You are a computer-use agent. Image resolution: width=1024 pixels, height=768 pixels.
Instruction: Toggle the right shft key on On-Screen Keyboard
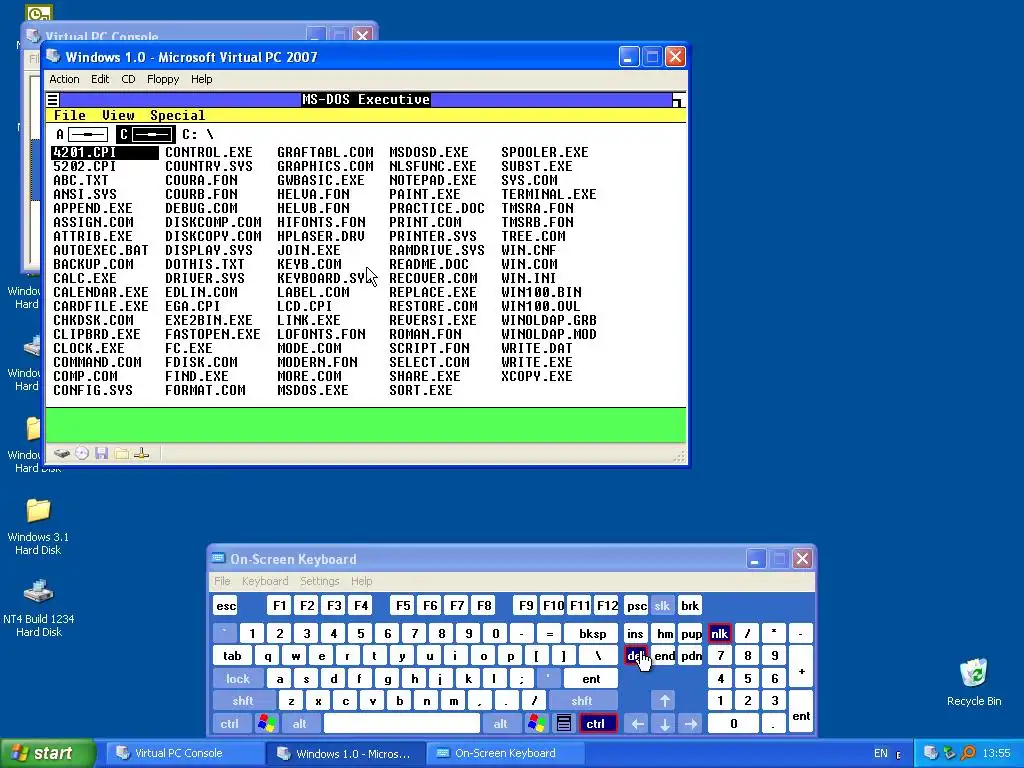pos(582,701)
